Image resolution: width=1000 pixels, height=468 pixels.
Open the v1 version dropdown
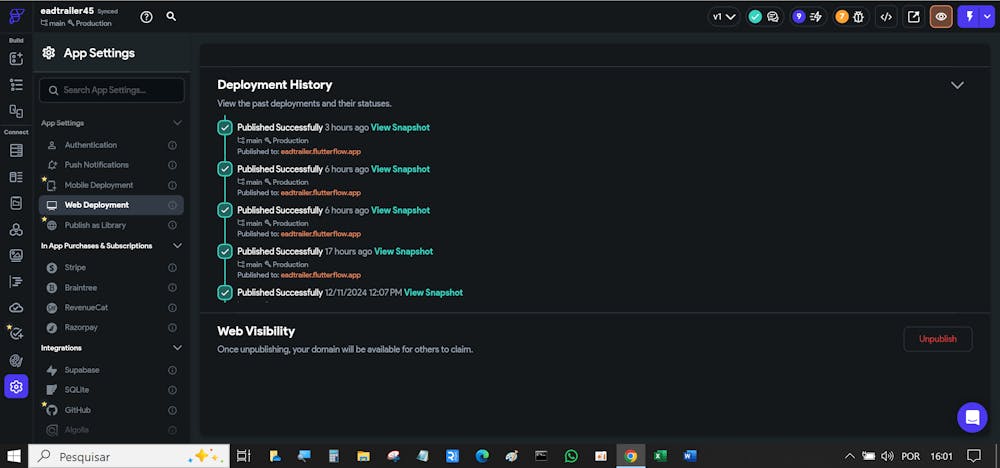[x=724, y=17]
